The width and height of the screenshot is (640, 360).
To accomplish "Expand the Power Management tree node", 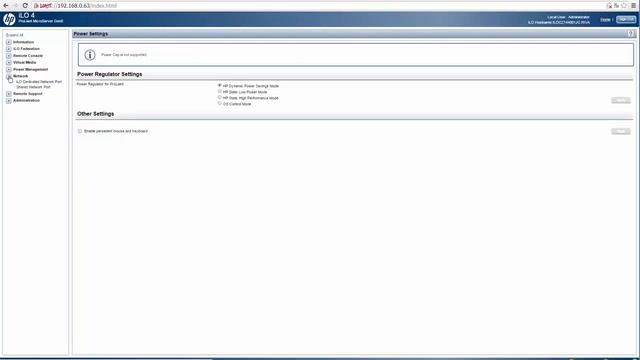I will coord(9,69).
